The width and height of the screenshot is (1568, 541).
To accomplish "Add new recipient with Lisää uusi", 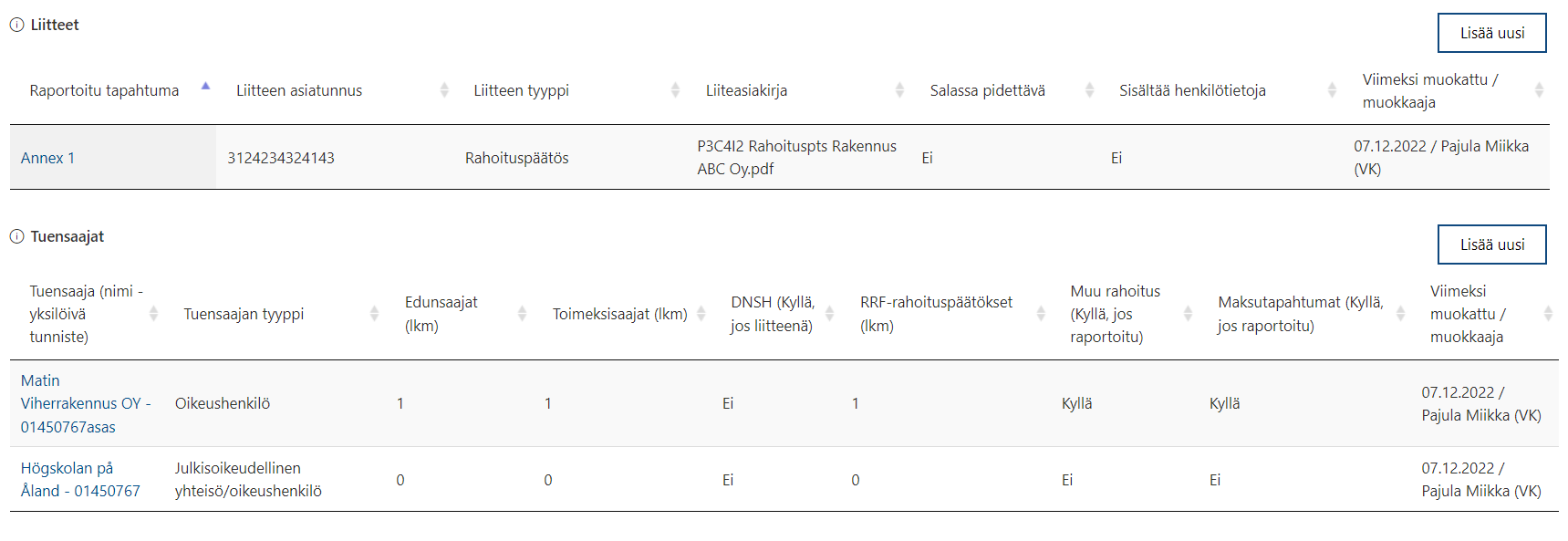I will click(1492, 244).
